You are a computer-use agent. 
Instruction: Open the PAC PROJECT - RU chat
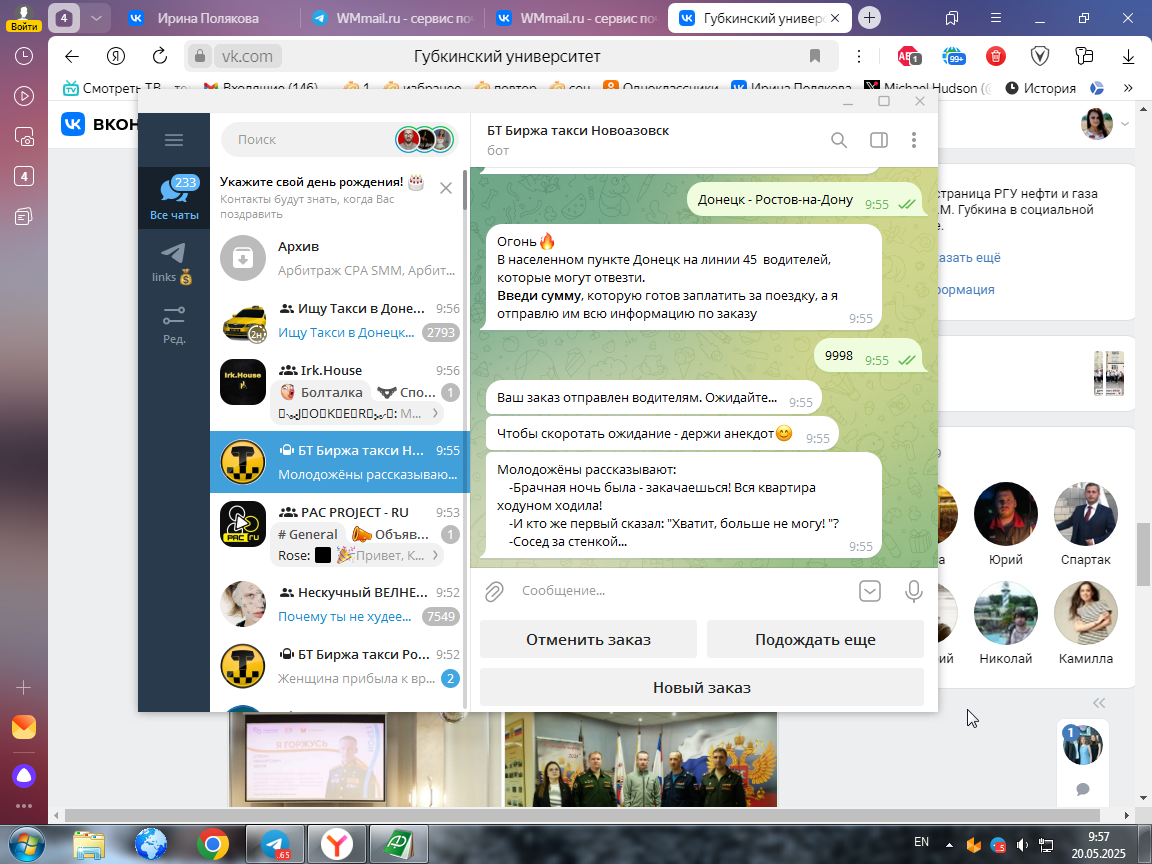(339, 533)
